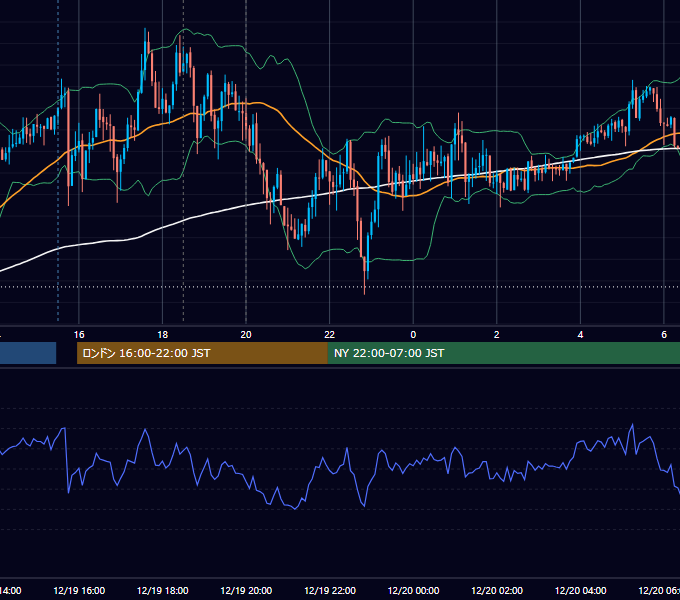Click hour label 18 on upper chart axis
This screenshot has width=680, height=600.
coord(163,335)
